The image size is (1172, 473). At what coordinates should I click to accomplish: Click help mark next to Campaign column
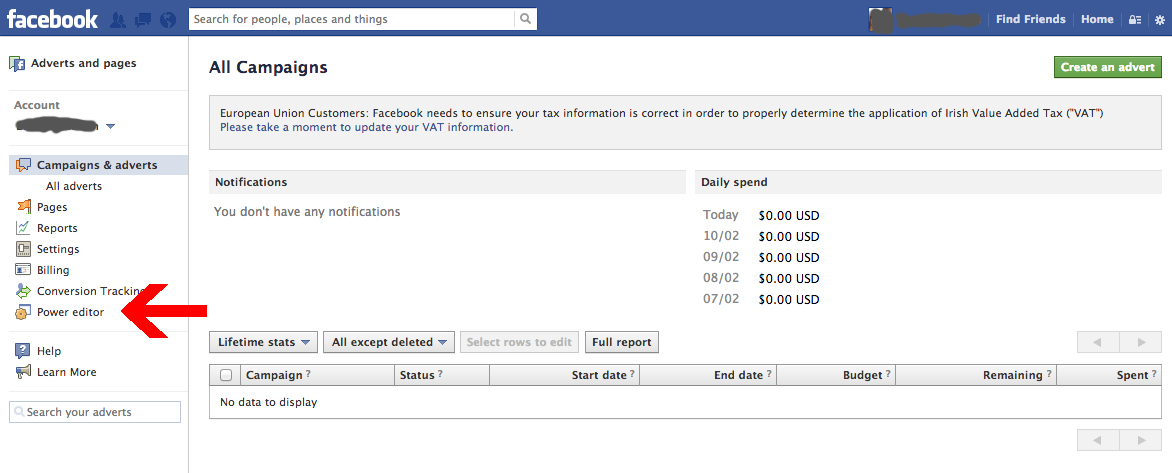coord(308,374)
